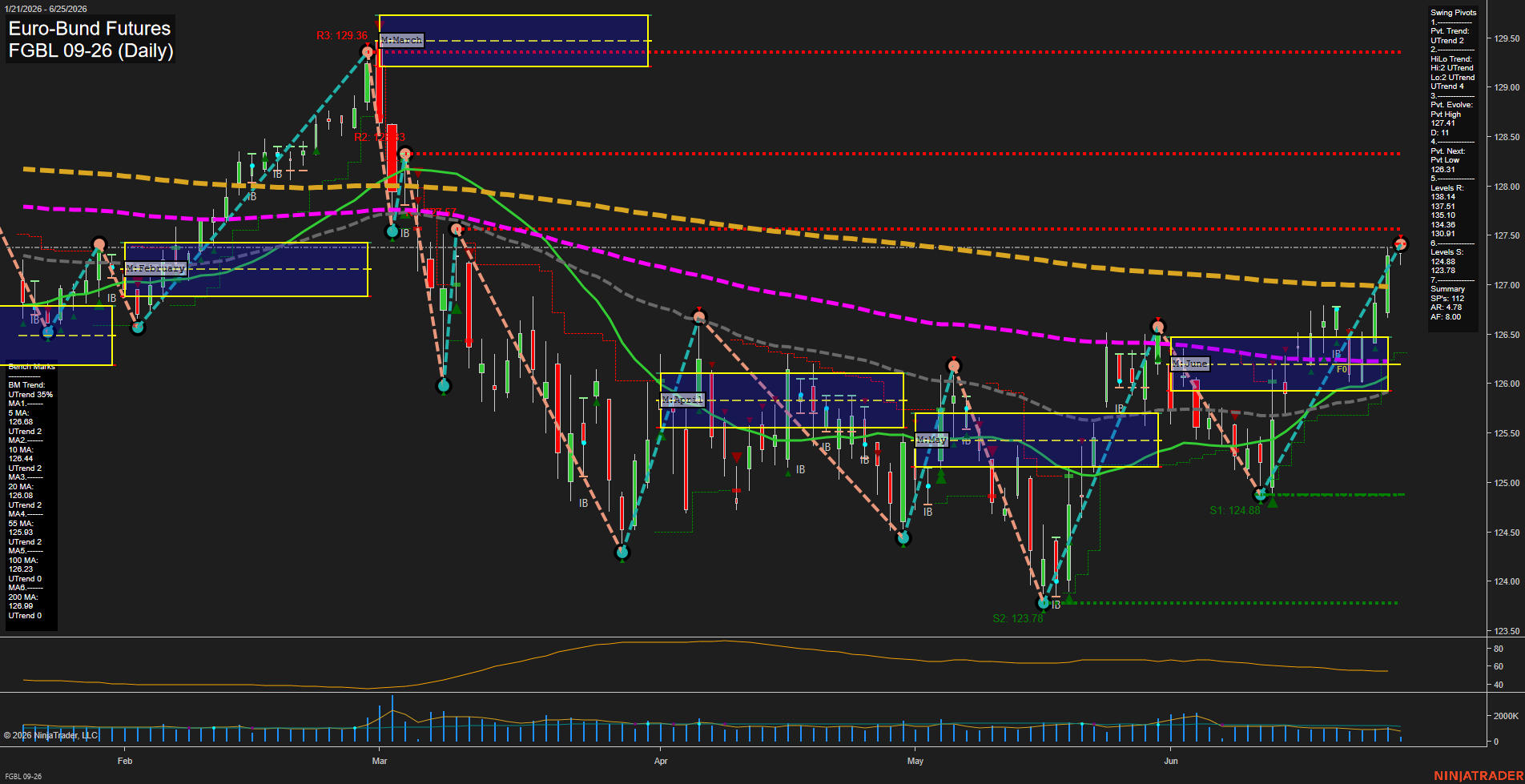Click the Feb label on time axis

[x=125, y=761]
